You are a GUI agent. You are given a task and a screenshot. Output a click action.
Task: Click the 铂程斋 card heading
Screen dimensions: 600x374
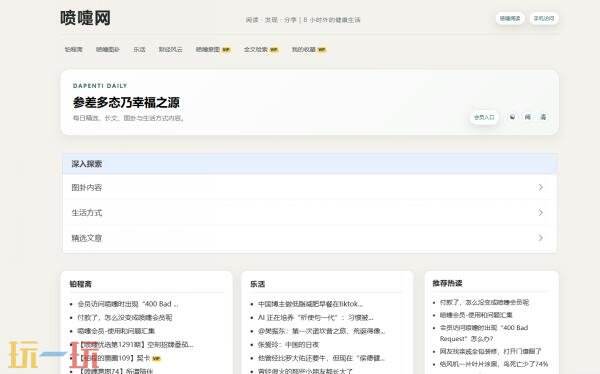80,284
